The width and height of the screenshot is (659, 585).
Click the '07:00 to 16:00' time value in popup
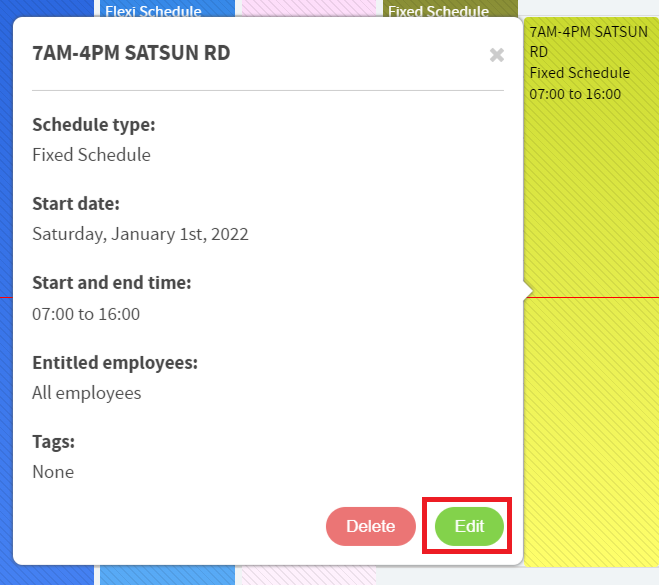(86, 314)
